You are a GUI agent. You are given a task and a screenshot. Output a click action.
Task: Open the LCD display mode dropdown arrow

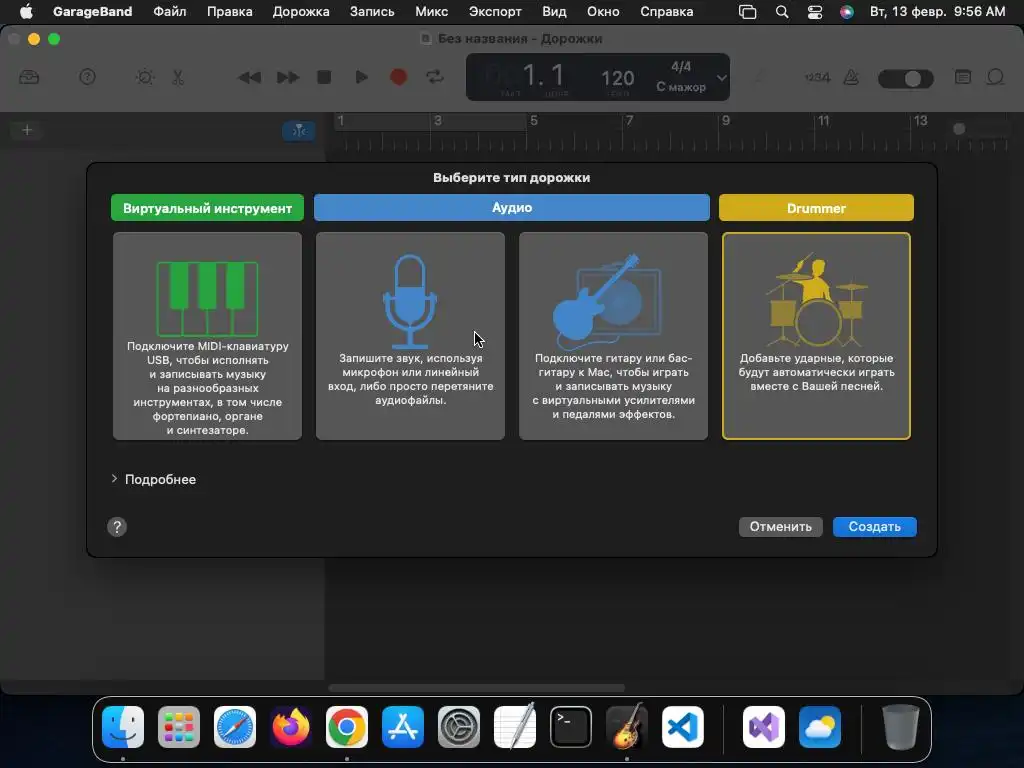point(721,78)
